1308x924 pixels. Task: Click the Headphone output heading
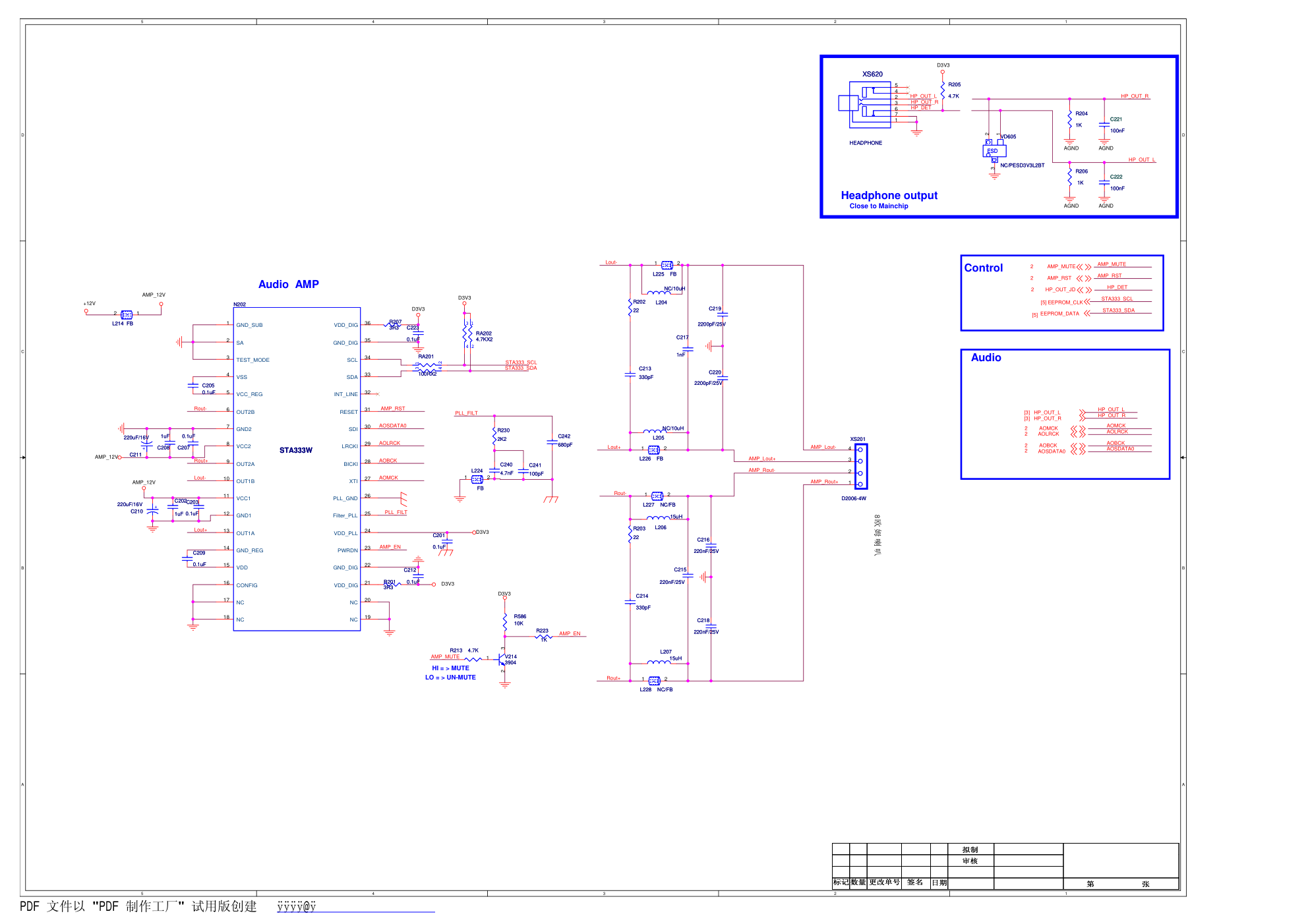coord(889,196)
